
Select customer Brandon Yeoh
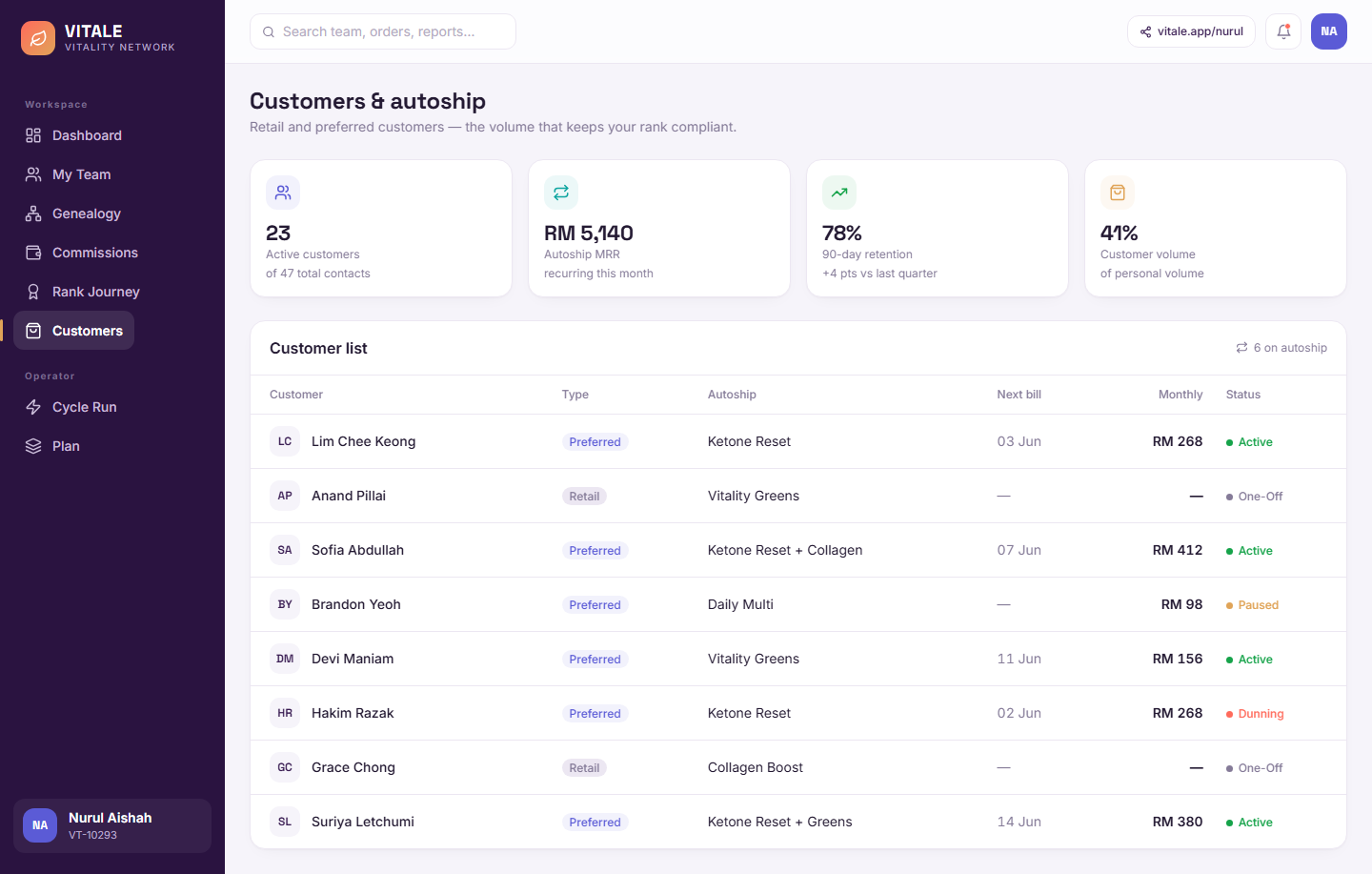[356, 604]
